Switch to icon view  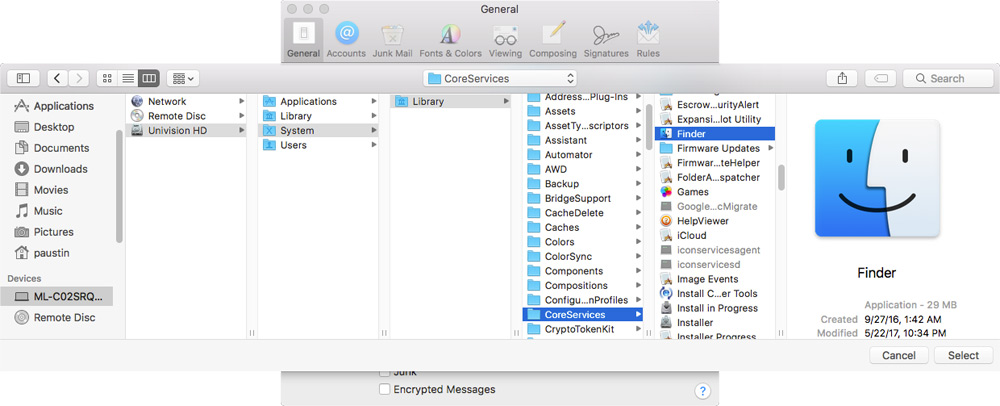point(107,78)
